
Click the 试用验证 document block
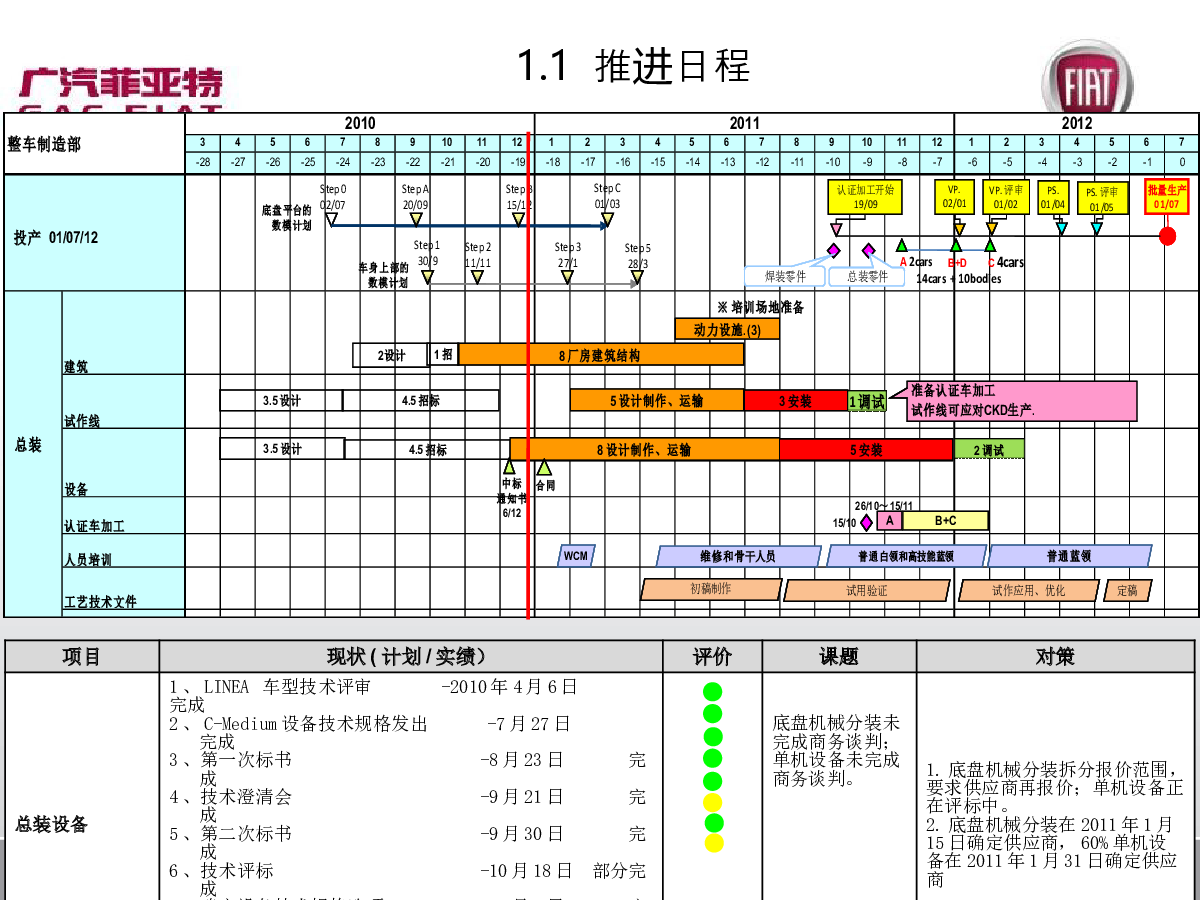point(867,590)
